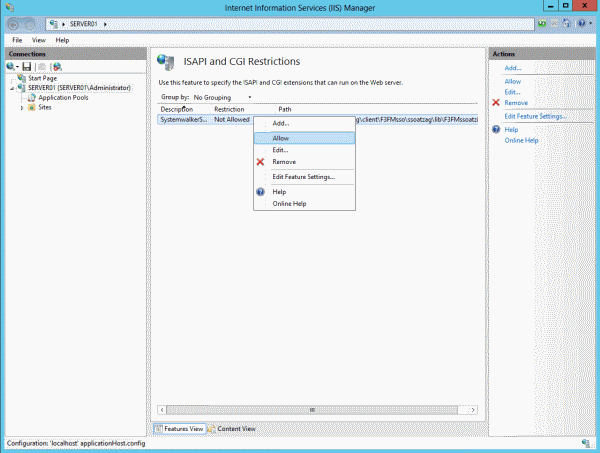This screenshot has width=600, height=453.
Task: Click Help link in the Actions pane
Action: click(x=511, y=130)
